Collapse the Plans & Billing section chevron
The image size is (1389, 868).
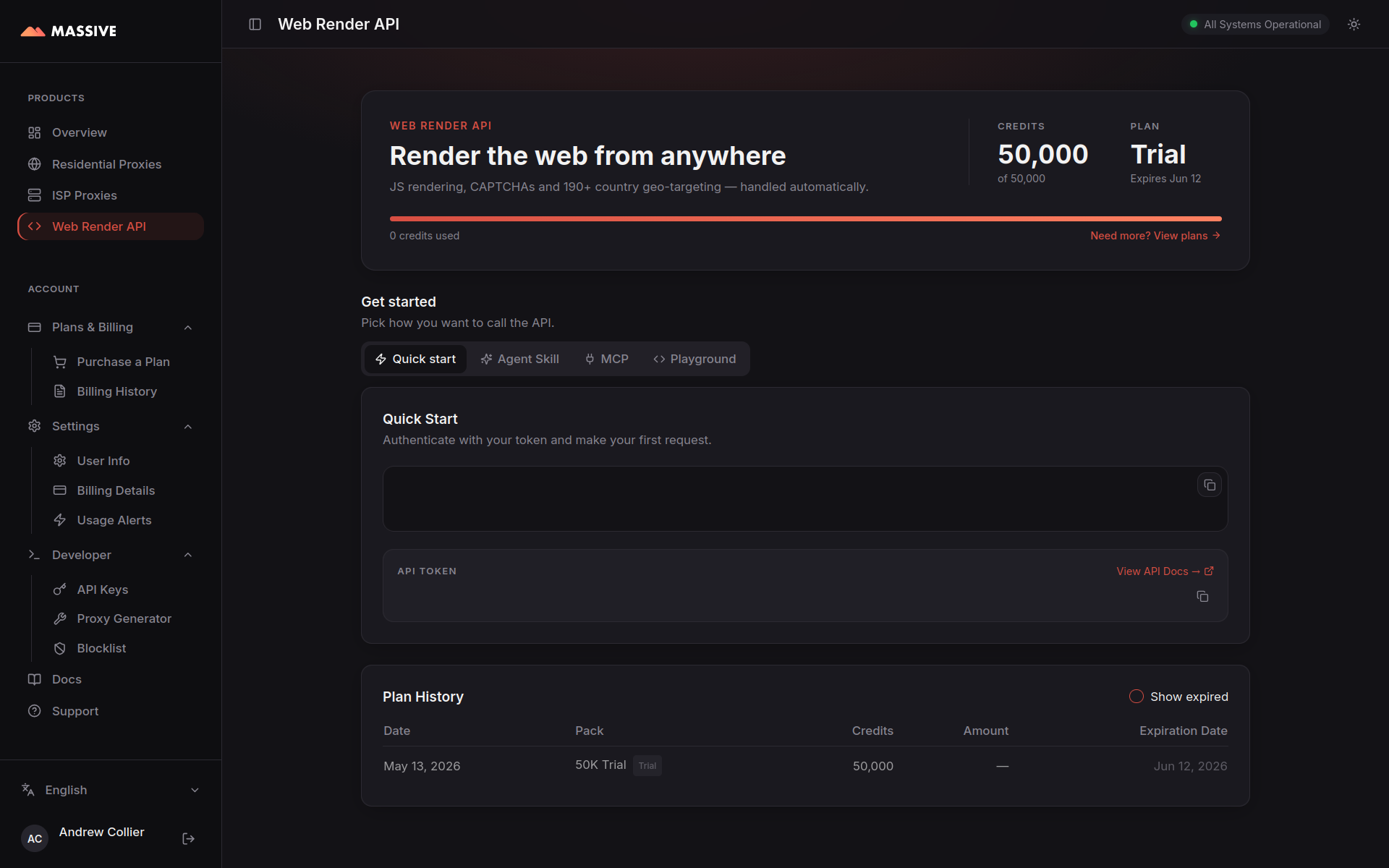pos(188,328)
